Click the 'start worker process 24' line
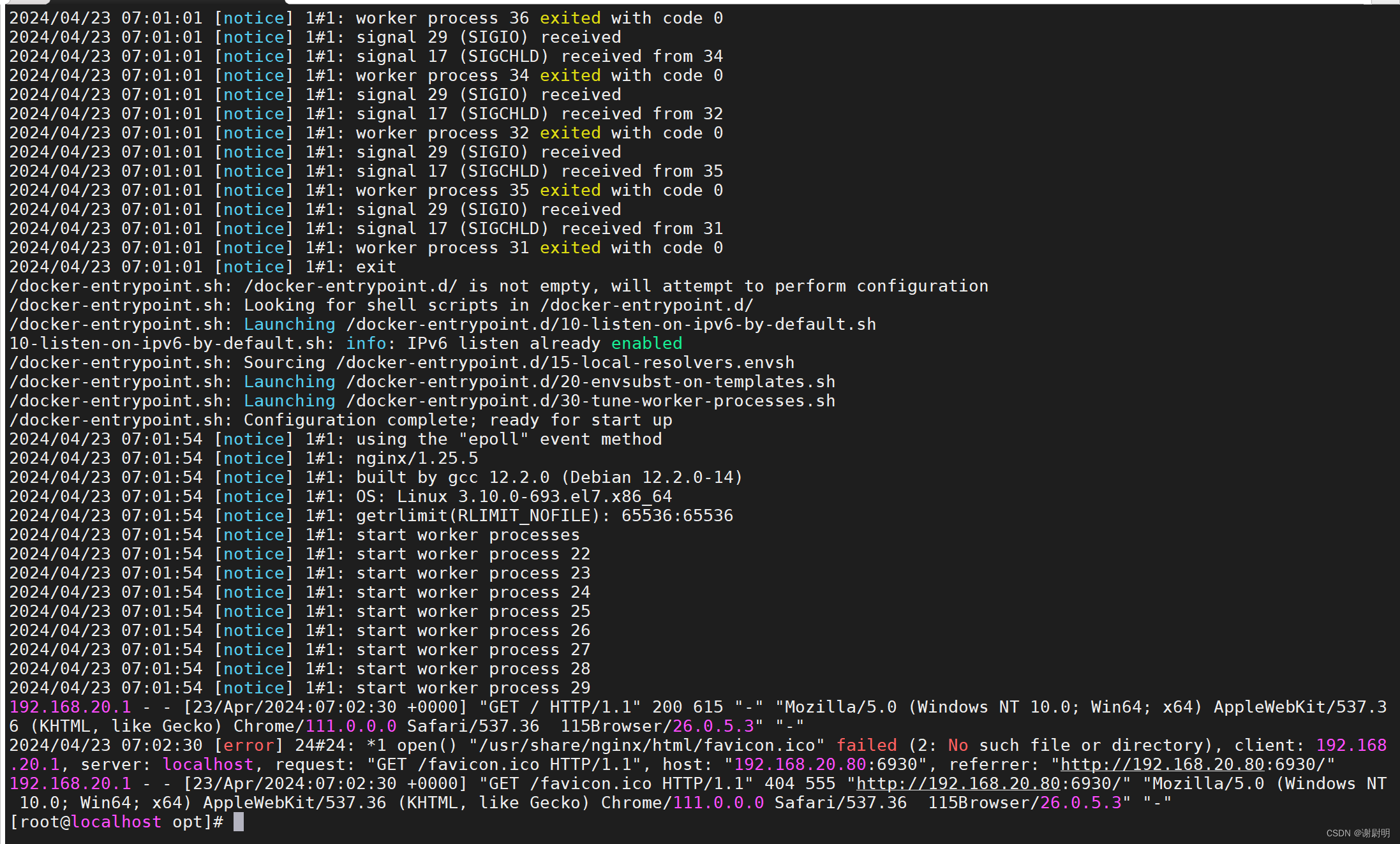1400x844 pixels. coord(300,592)
